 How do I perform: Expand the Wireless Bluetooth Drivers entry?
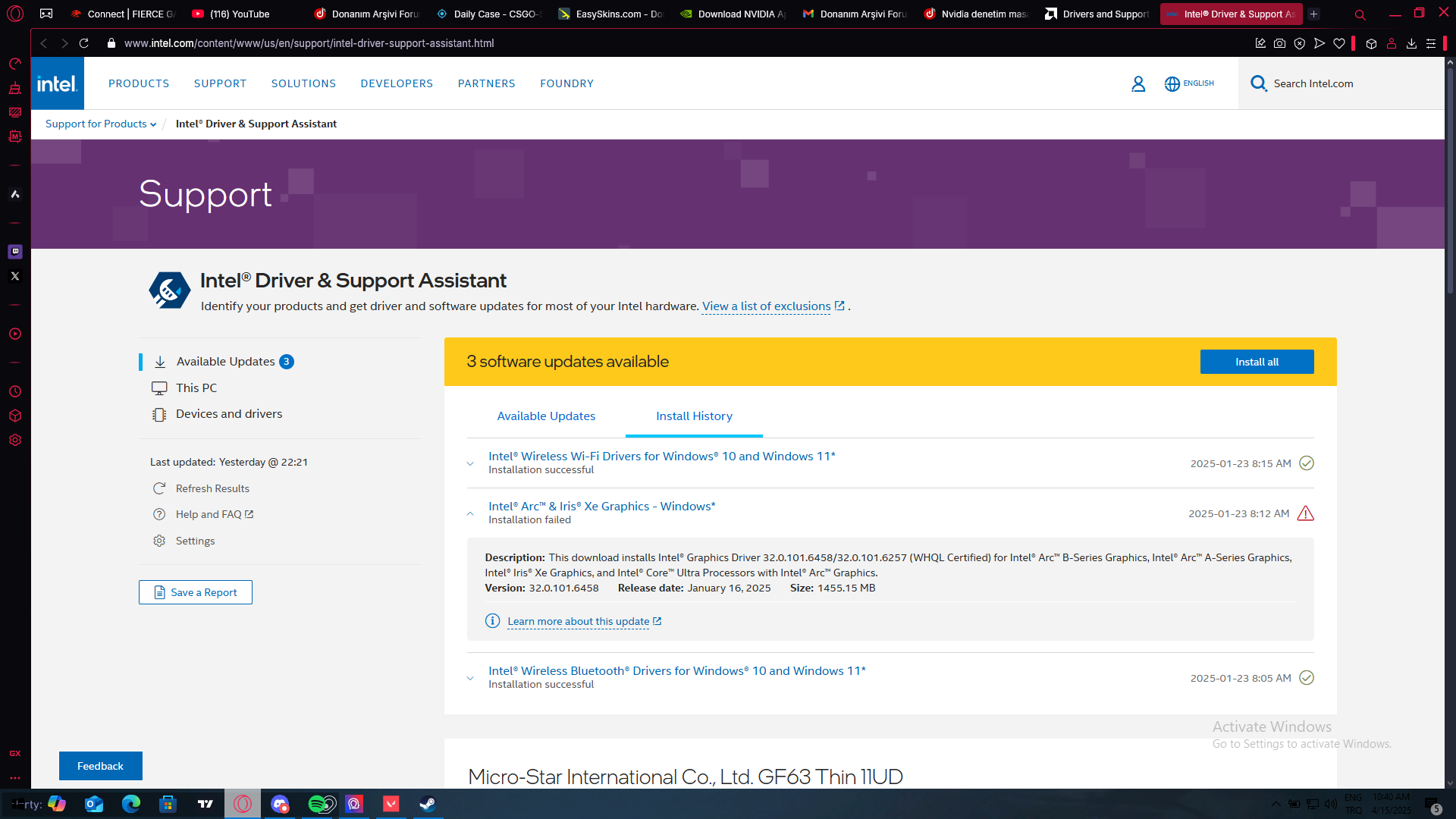pos(470,678)
